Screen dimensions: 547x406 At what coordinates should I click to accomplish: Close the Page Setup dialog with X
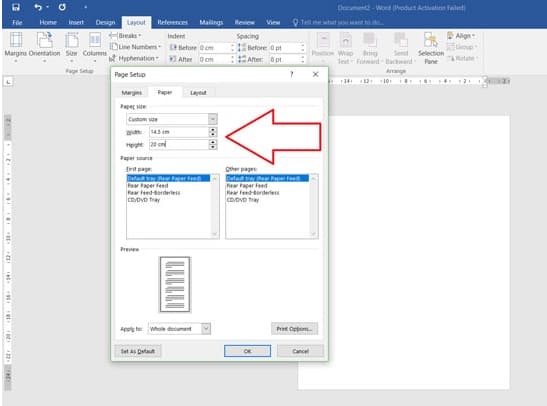point(315,74)
